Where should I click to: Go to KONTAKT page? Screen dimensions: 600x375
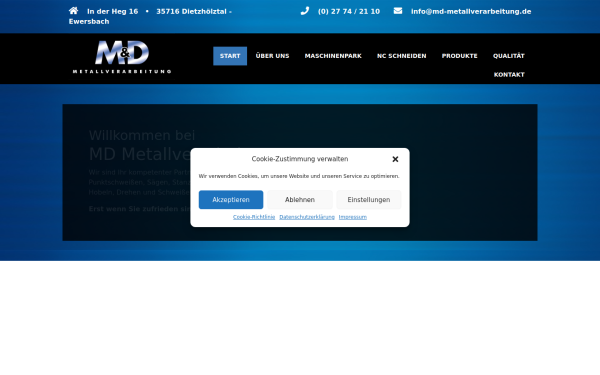(509, 75)
